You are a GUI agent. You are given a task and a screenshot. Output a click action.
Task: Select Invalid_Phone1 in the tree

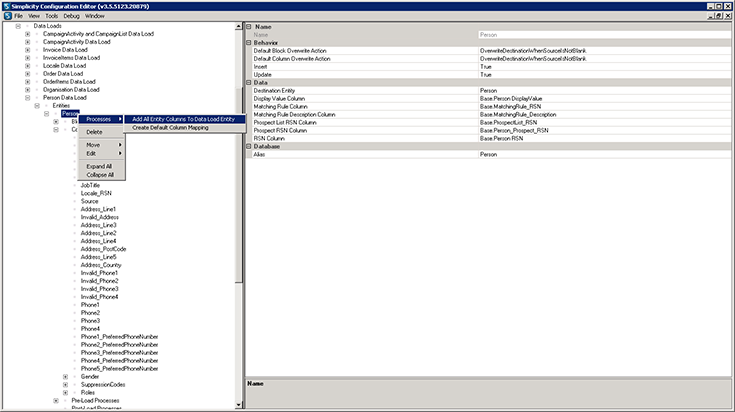click(x=99, y=273)
